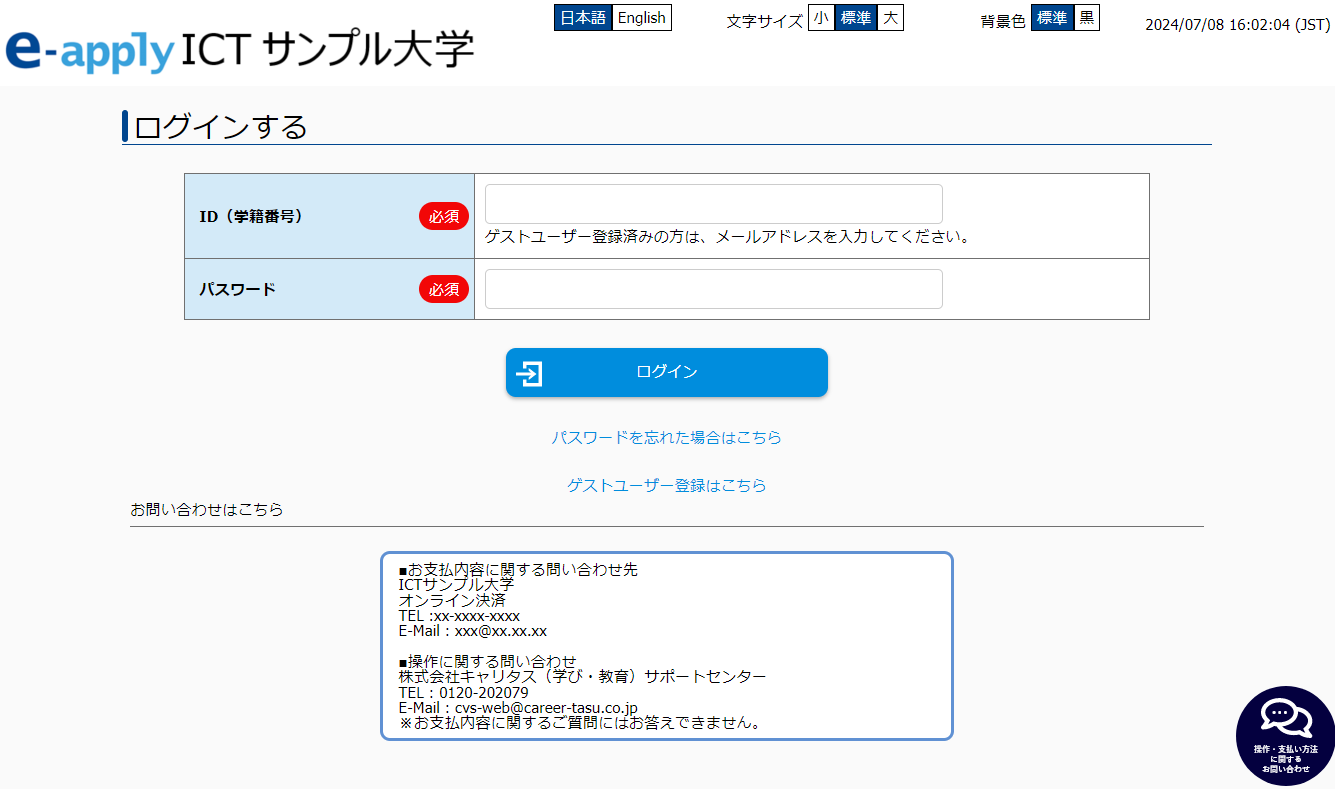Set font size to 標準
This screenshot has width=1335, height=789.
pos(856,18)
